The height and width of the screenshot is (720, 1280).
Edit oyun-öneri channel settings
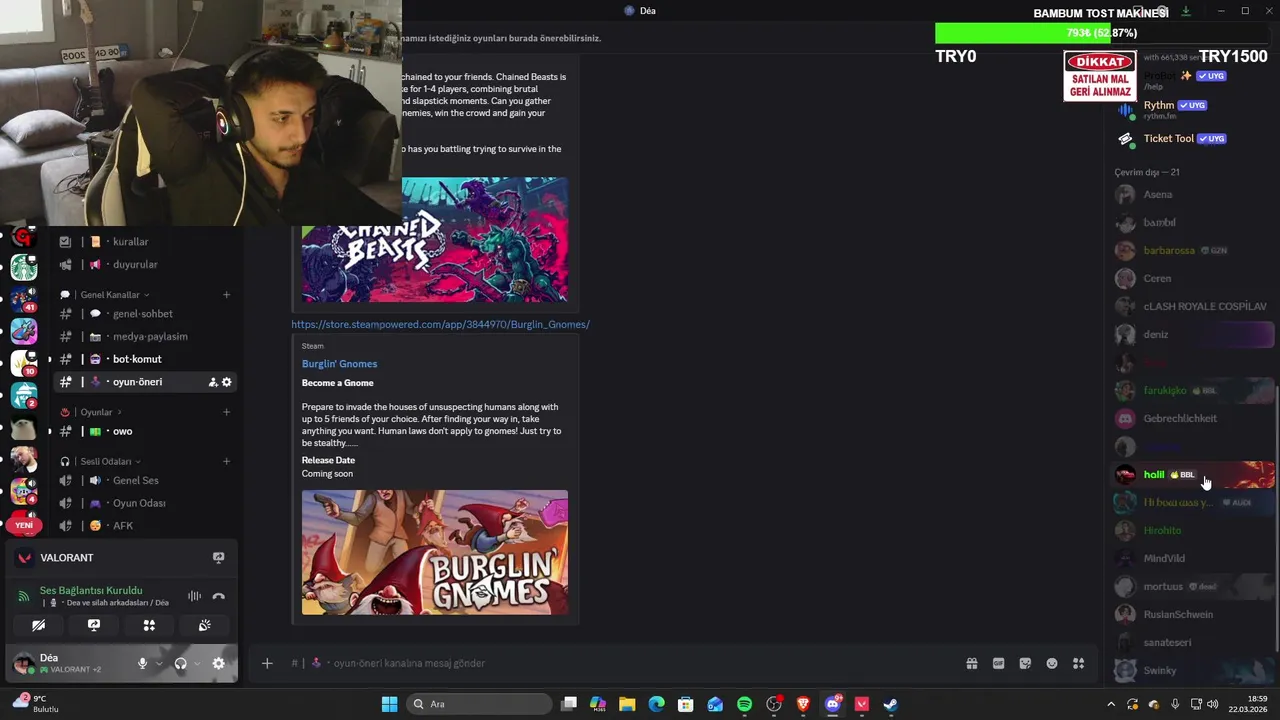(227, 382)
